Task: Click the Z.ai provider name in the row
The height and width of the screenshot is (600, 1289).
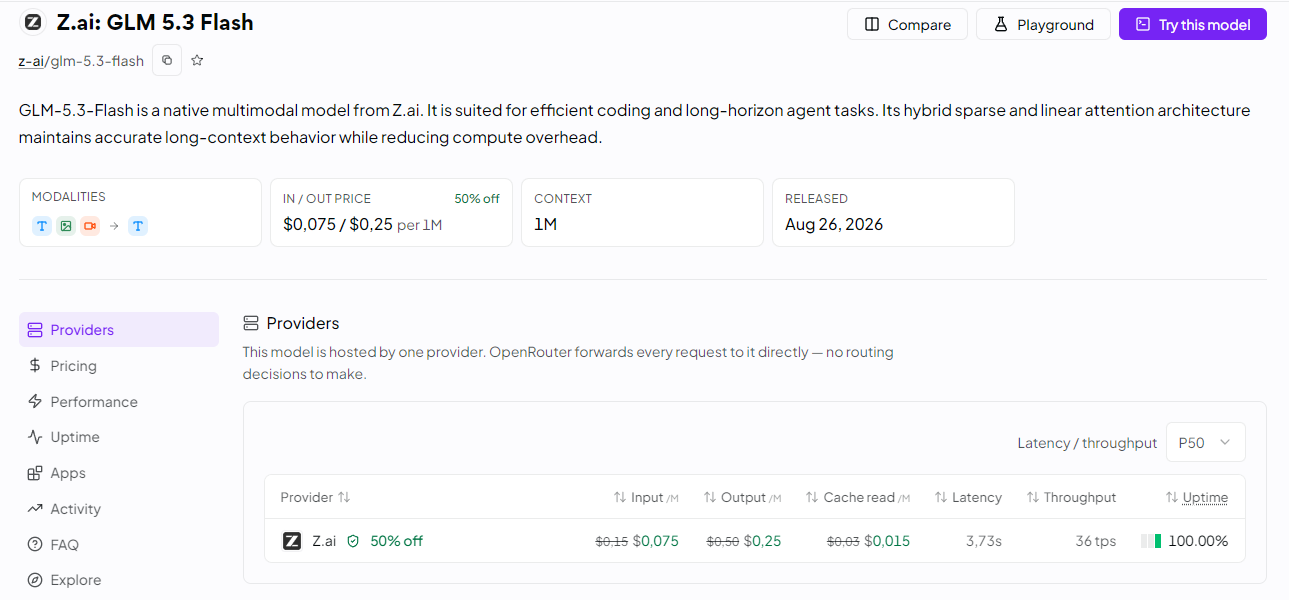Action: pos(324,541)
